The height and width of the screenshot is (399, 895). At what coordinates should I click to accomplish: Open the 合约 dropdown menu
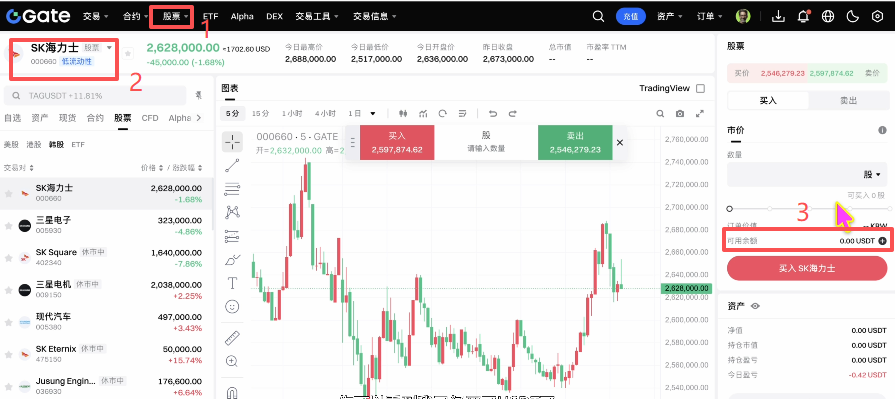[x=135, y=17]
